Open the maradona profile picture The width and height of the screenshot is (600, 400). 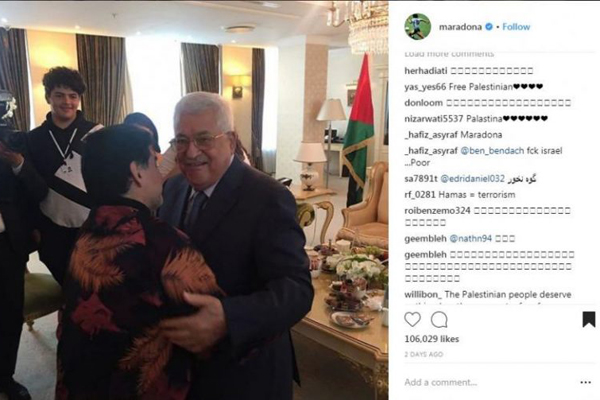[418, 26]
